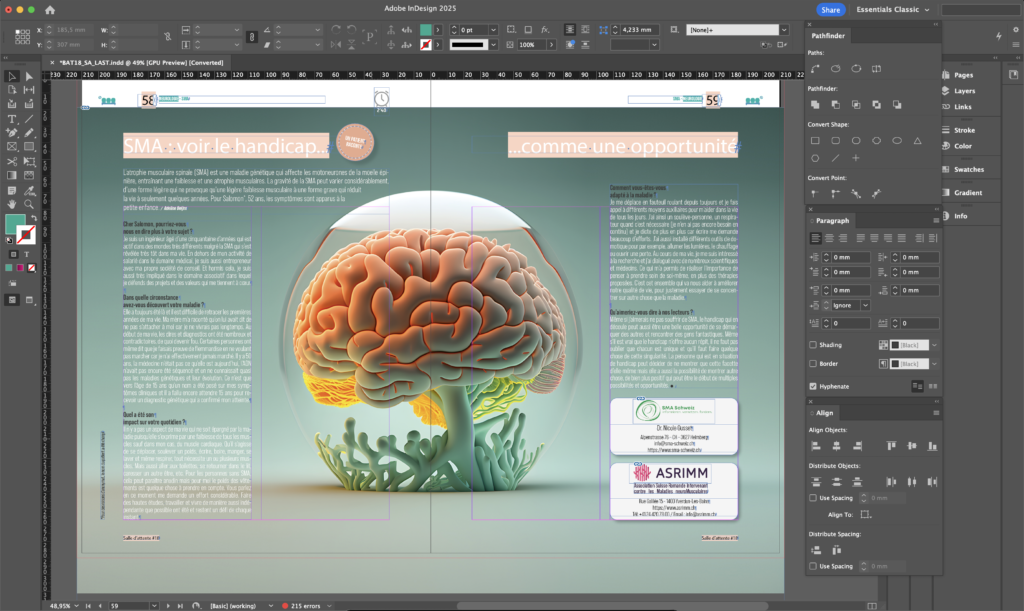Select the Zoom tool magnifier
Viewport: 1024px width, 611px height.
[x=28, y=203]
